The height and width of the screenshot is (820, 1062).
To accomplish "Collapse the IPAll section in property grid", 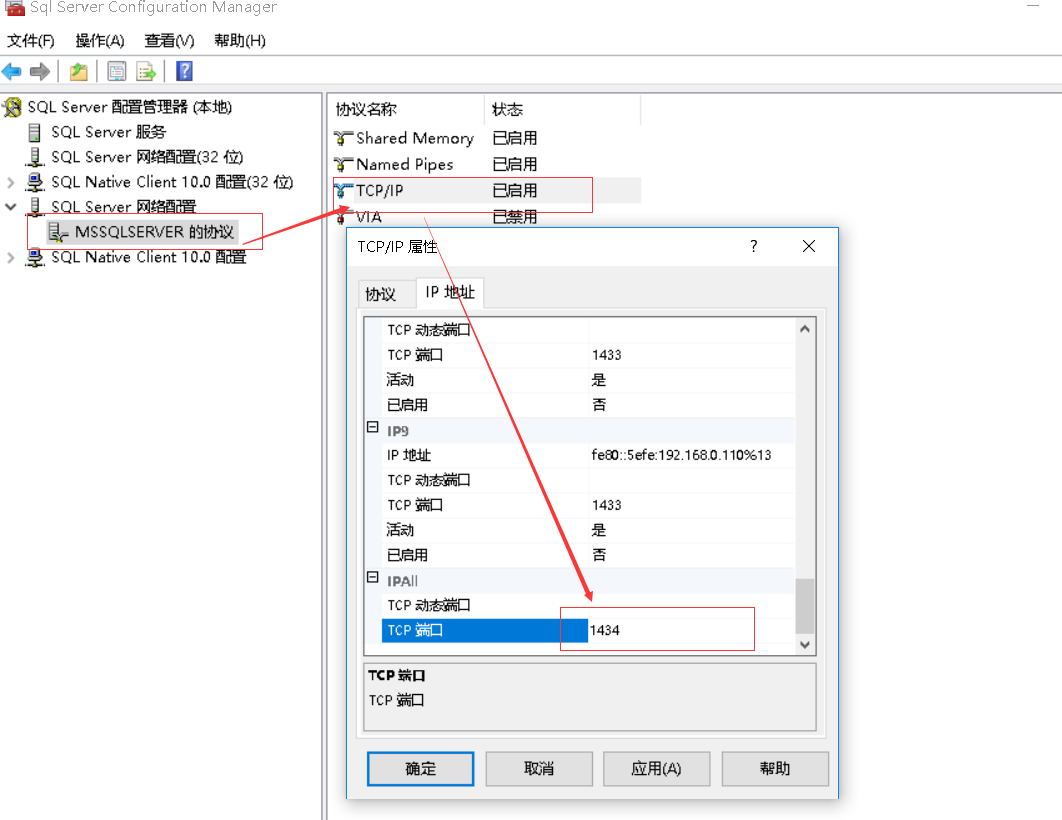I will tap(373, 578).
